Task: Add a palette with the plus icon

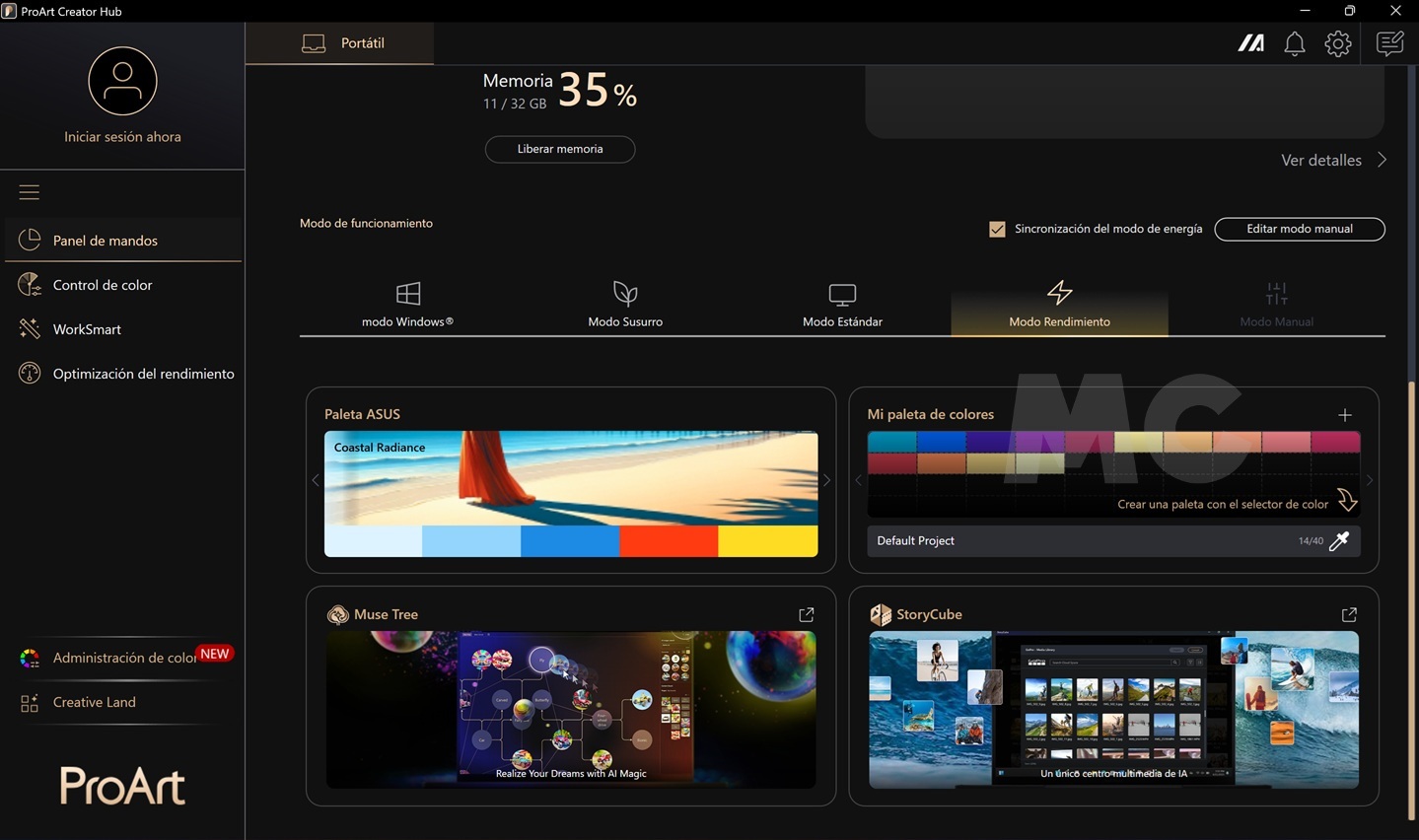Action: 1345,415
